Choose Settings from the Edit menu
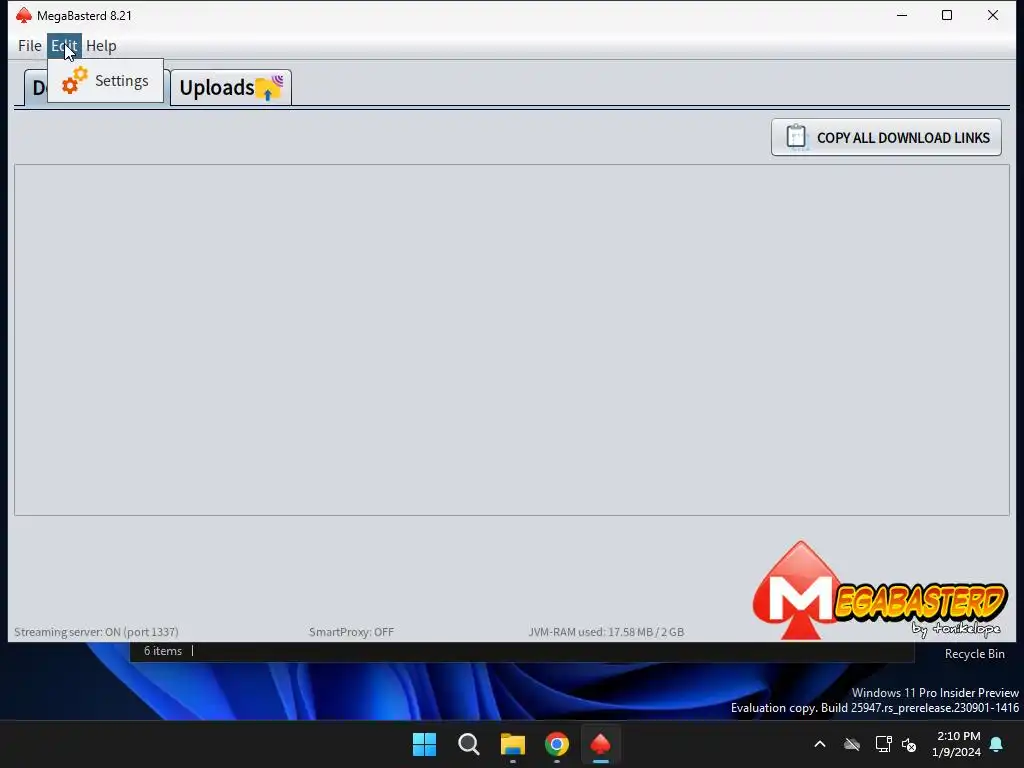 point(105,81)
